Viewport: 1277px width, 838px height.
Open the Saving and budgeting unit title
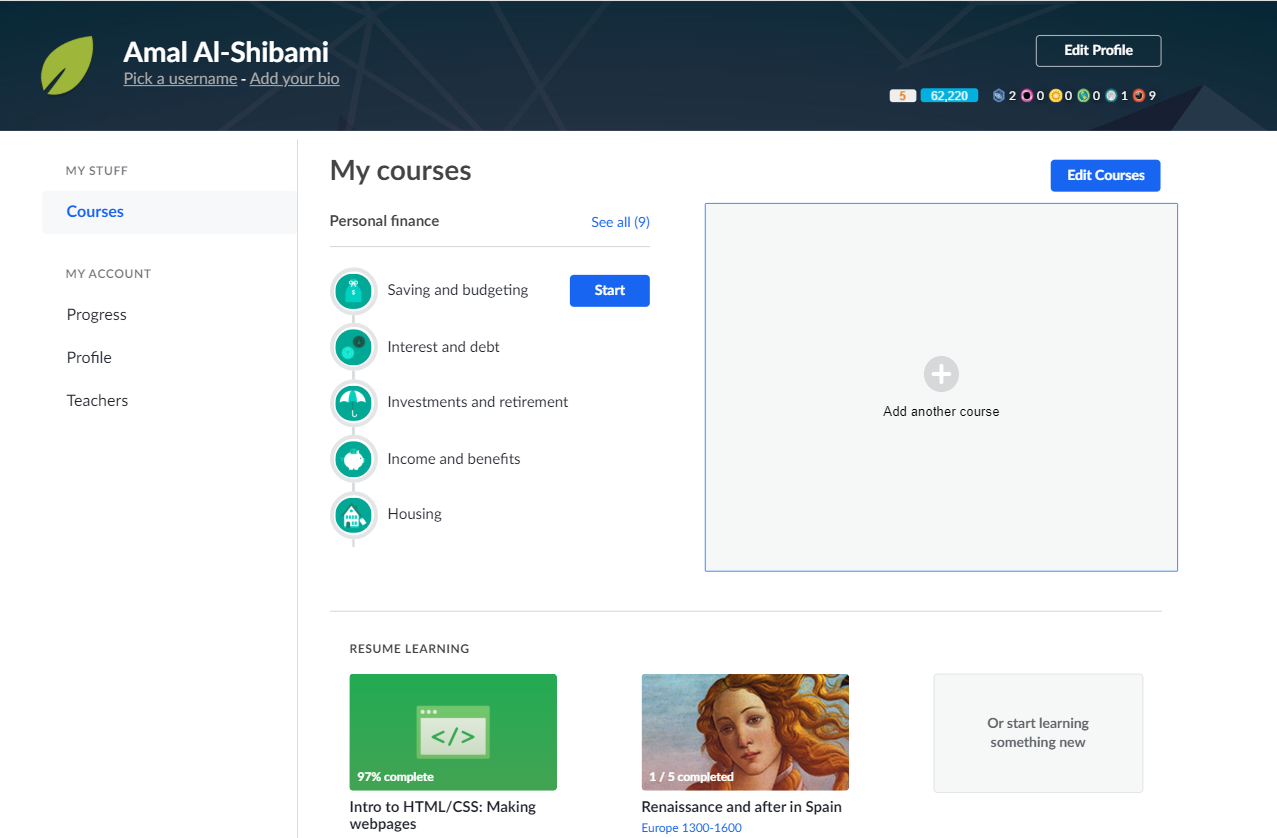tap(458, 290)
